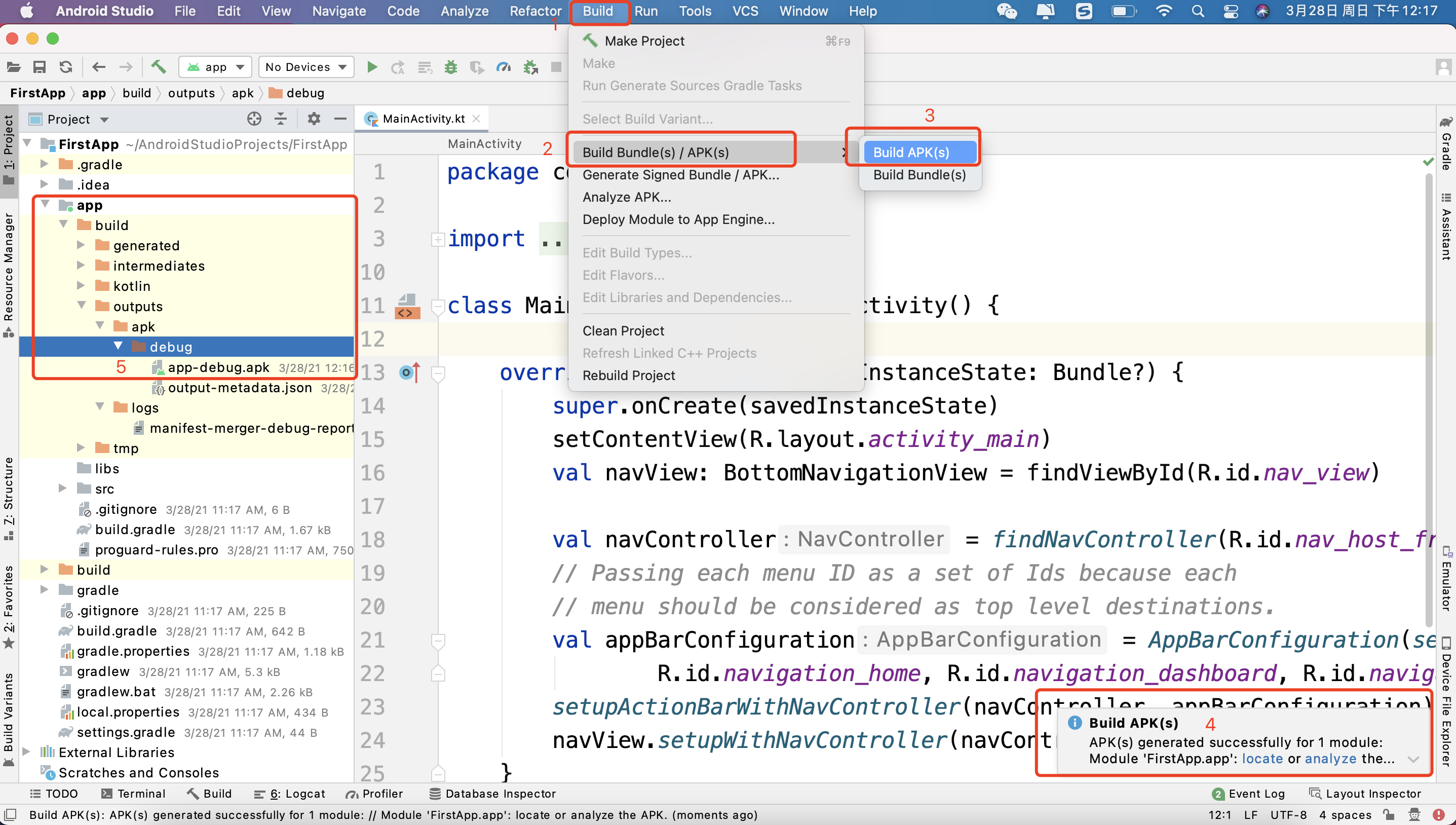Click the Make Project hammer icon
The height and width of the screenshot is (825, 1456).
pyautogui.click(x=159, y=66)
